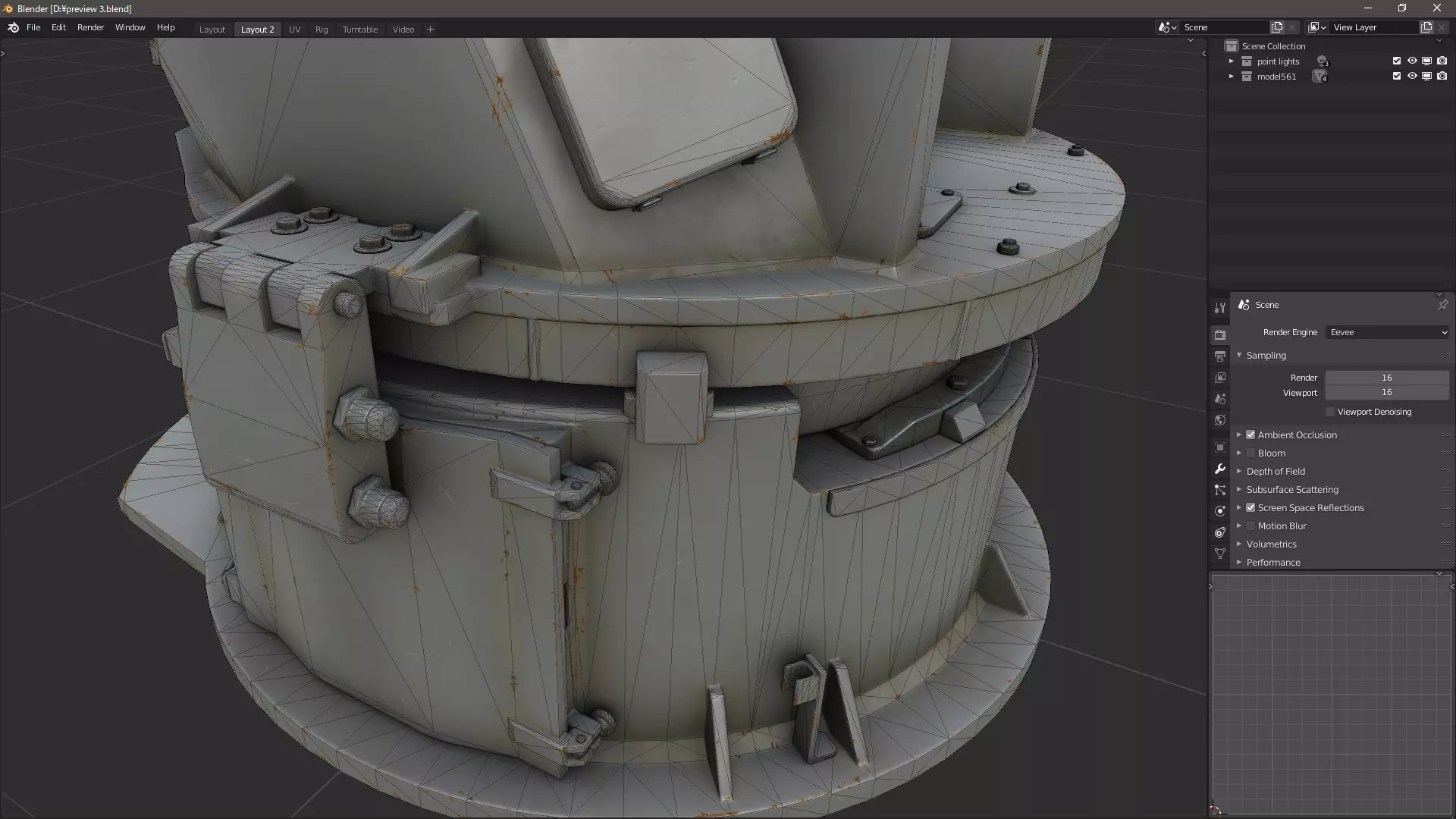This screenshot has width=1456, height=819.
Task: Add a new workspace with the plus icon
Action: pos(430,30)
